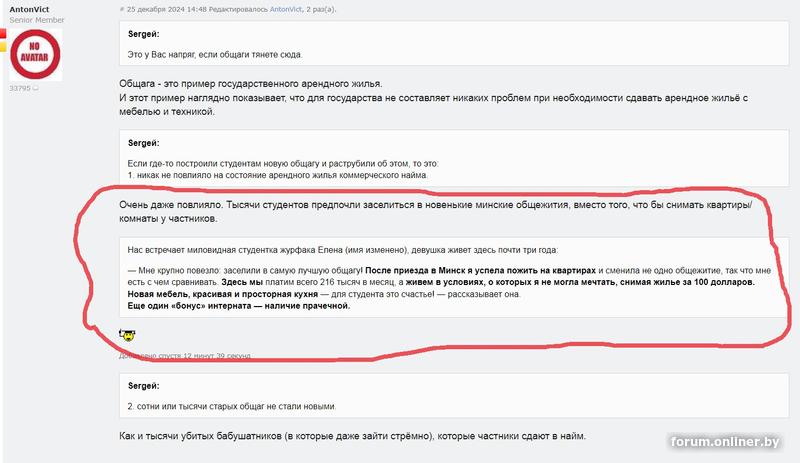
Task: Click the forum.onliner.by watermark
Action: click(725, 442)
